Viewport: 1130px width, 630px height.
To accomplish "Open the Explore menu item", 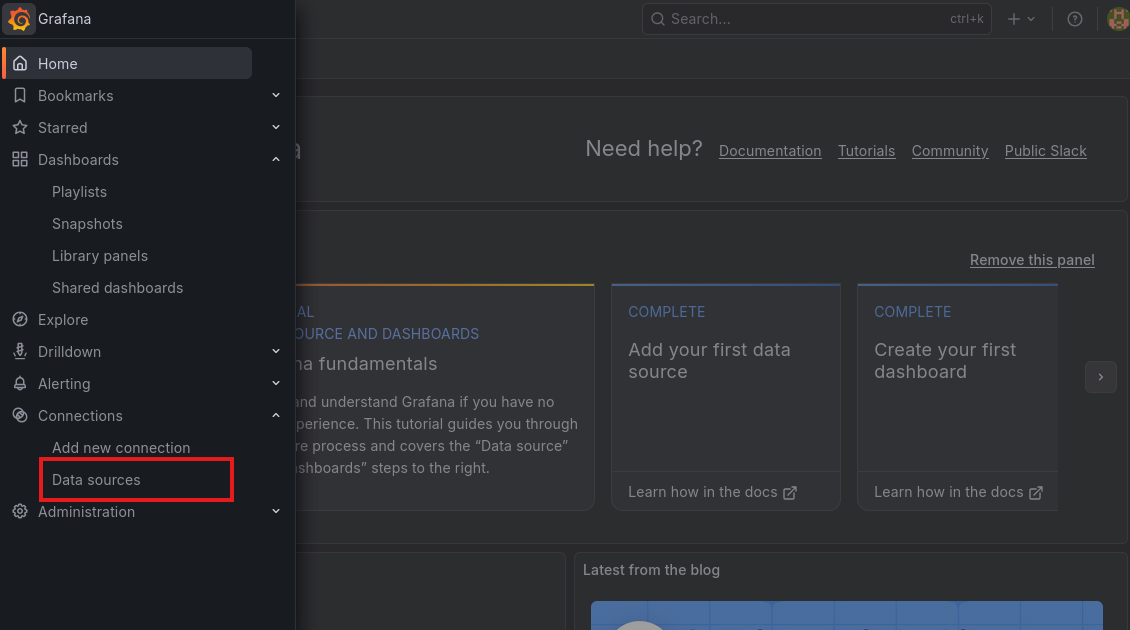I will coord(63,319).
